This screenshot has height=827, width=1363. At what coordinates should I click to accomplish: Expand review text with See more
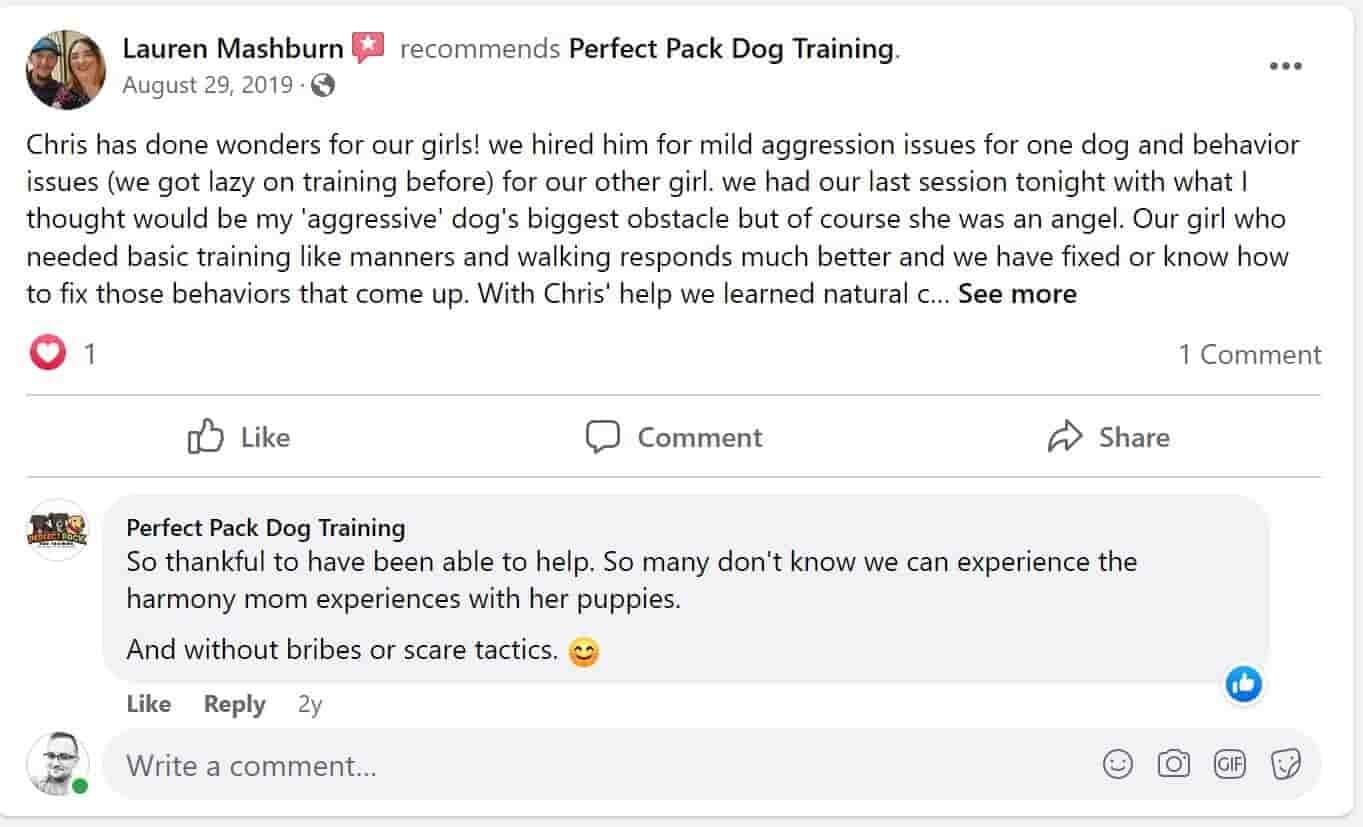(1017, 294)
